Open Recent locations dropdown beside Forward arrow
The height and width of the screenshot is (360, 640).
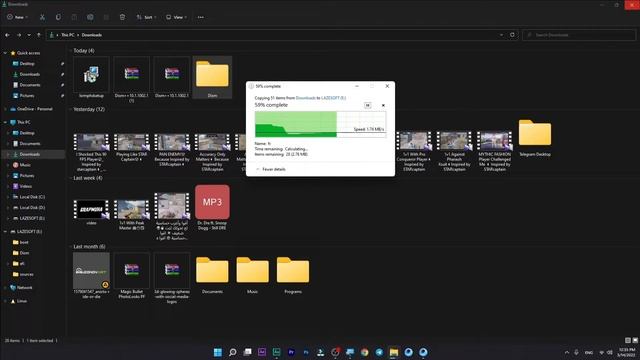tap(29, 35)
